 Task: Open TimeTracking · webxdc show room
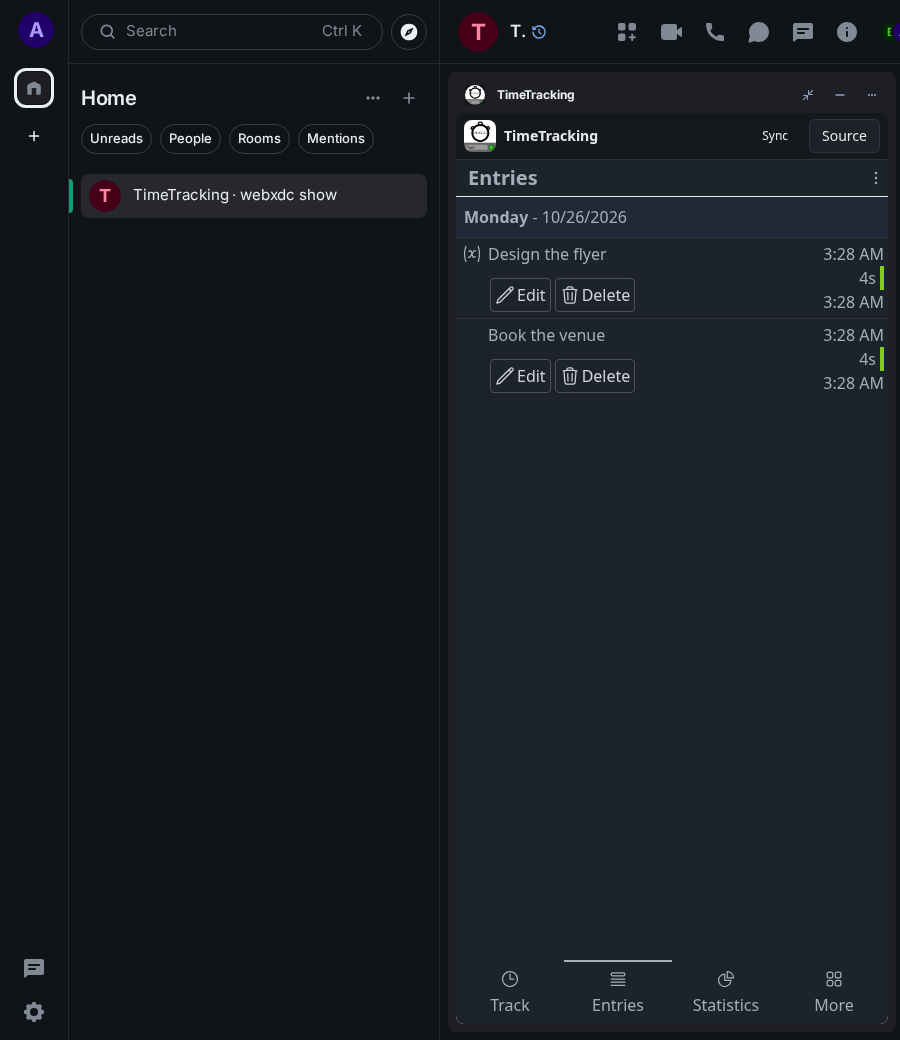(x=254, y=196)
